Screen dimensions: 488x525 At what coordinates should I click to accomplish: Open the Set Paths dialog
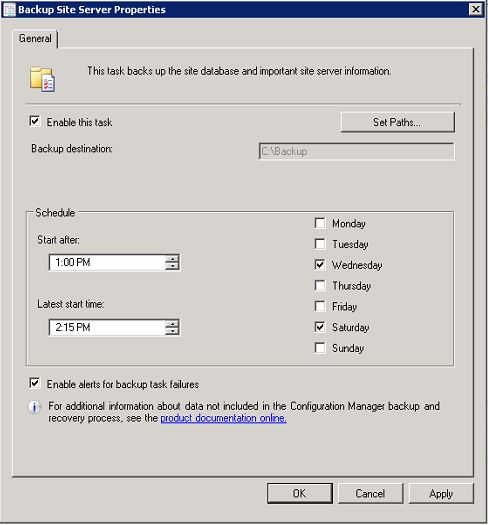[x=397, y=122]
